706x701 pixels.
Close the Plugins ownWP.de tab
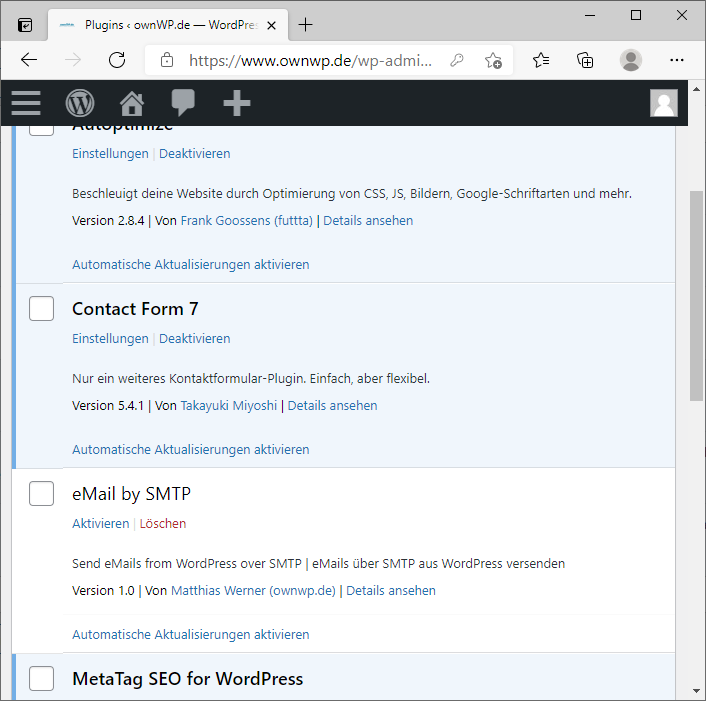click(x=271, y=26)
